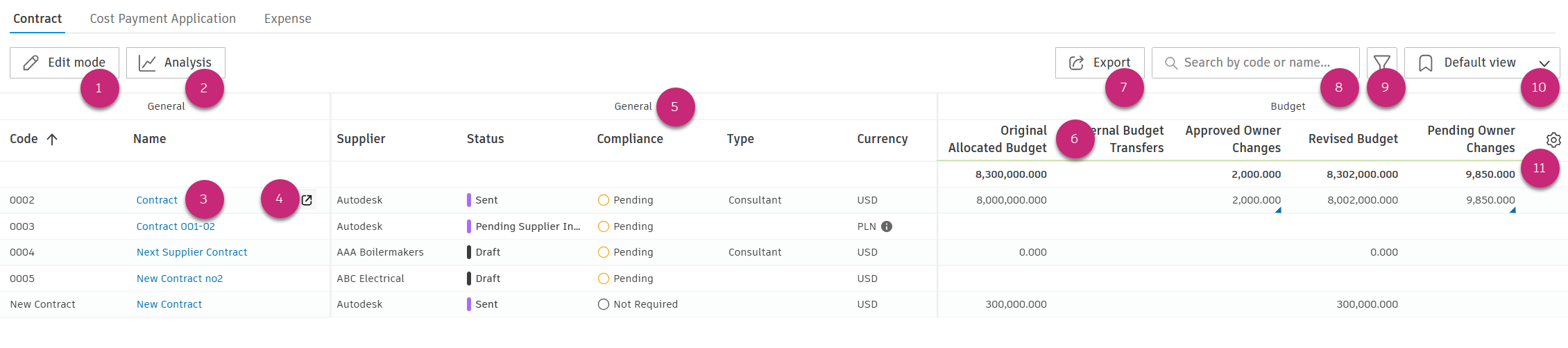The image size is (1568, 348).
Task: Click the Code sort ascending arrow
Action: click(52, 139)
